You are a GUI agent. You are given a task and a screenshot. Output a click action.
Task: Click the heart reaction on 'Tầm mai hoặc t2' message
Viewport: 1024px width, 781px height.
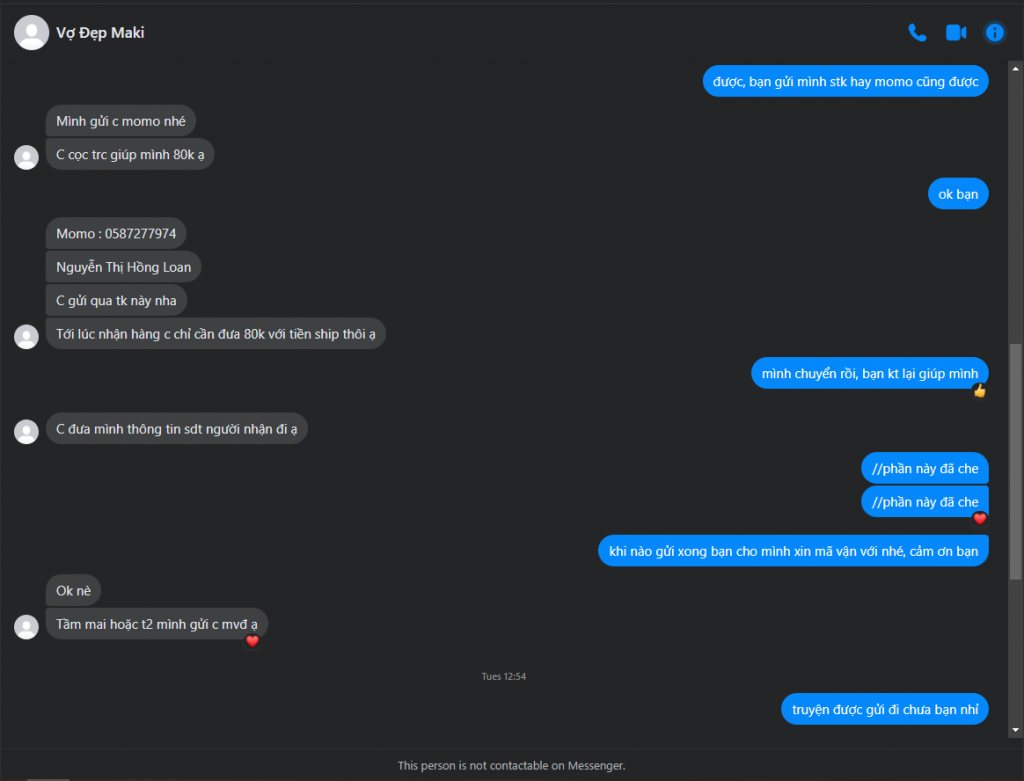pyautogui.click(x=253, y=641)
